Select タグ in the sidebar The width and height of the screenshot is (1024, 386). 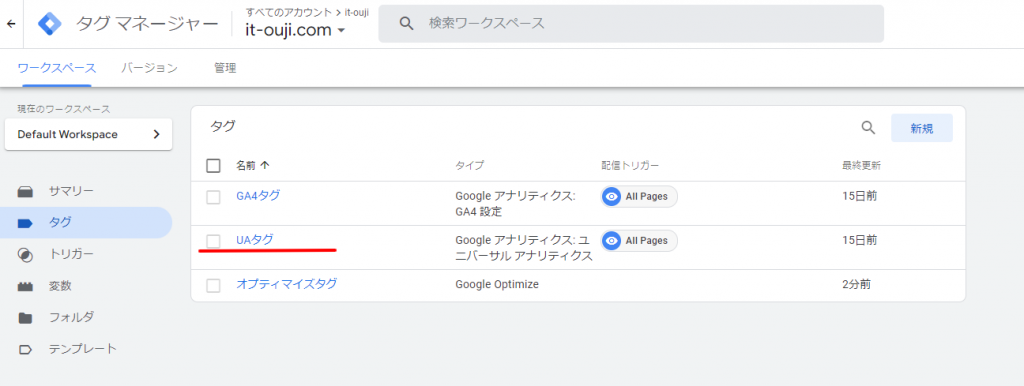(x=86, y=223)
